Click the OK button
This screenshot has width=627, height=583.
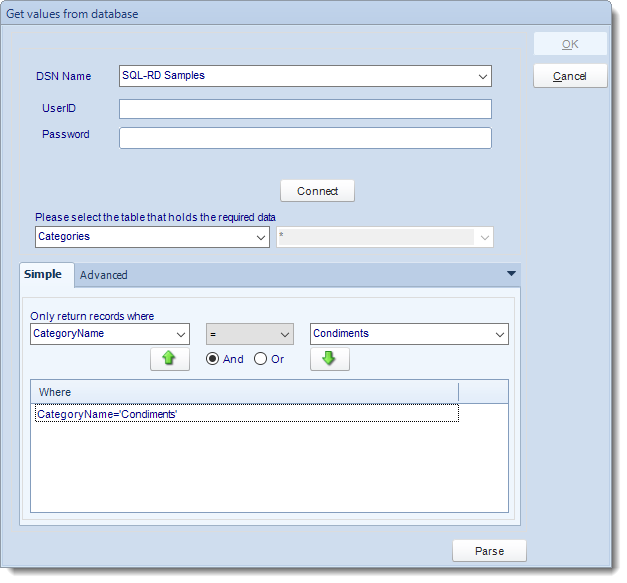[x=570, y=44]
